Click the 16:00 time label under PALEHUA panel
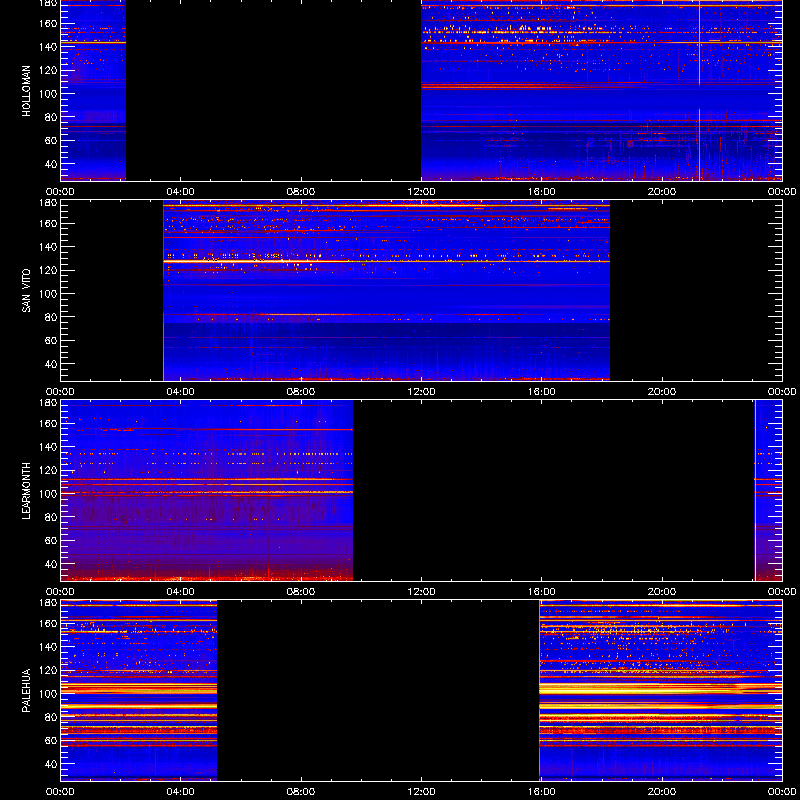Image resolution: width=800 pixels, height=800 pixels. coord(542,792)
